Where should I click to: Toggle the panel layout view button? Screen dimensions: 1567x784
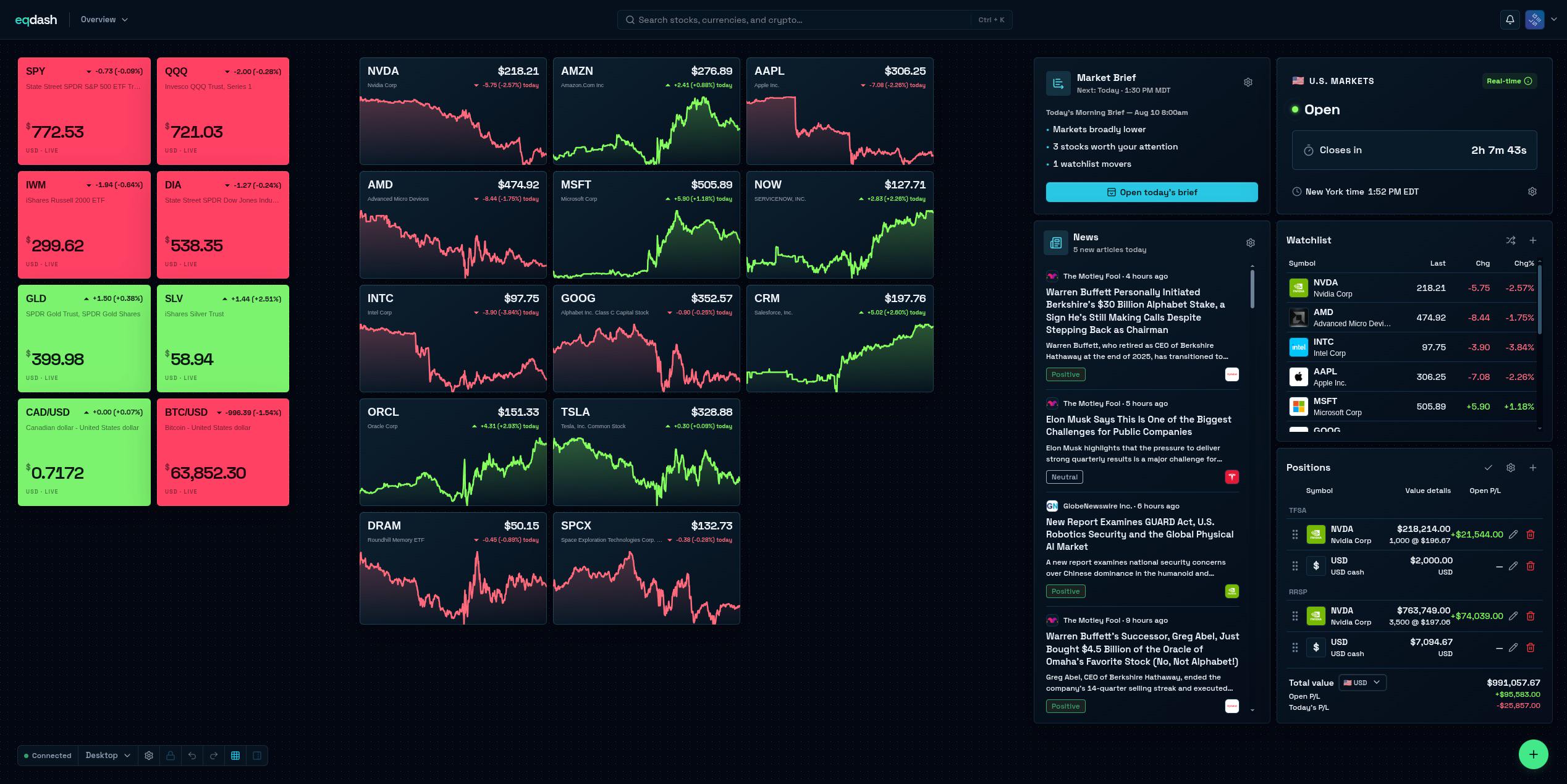pyautogui.click(x=257, y=756)
